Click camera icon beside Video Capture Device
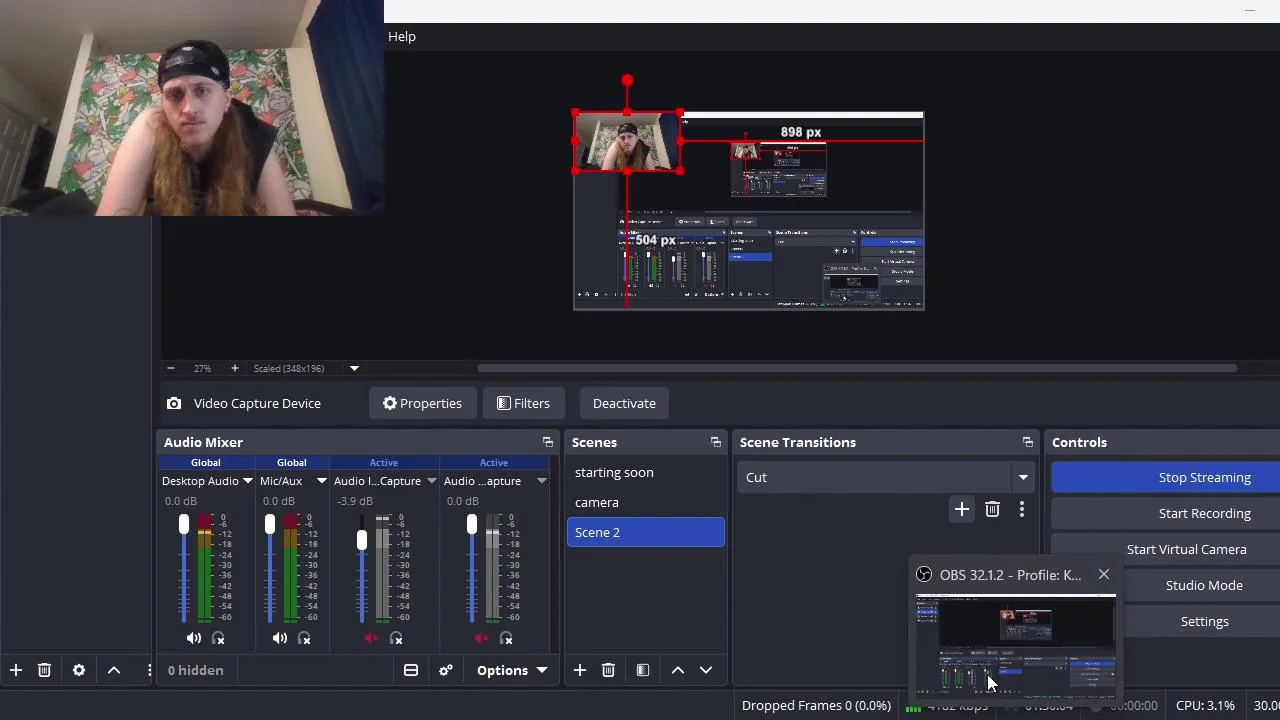Image resolution: width=1280 pixels, height=720 pixels. pyautogui.click(x=174, y=403)
